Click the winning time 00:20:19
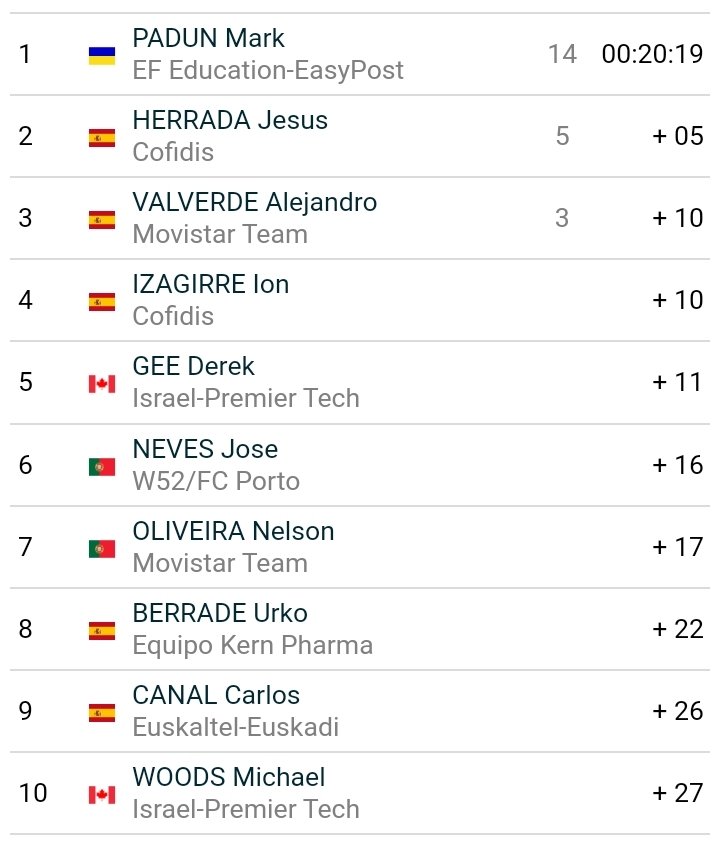 tap(652, 54)
